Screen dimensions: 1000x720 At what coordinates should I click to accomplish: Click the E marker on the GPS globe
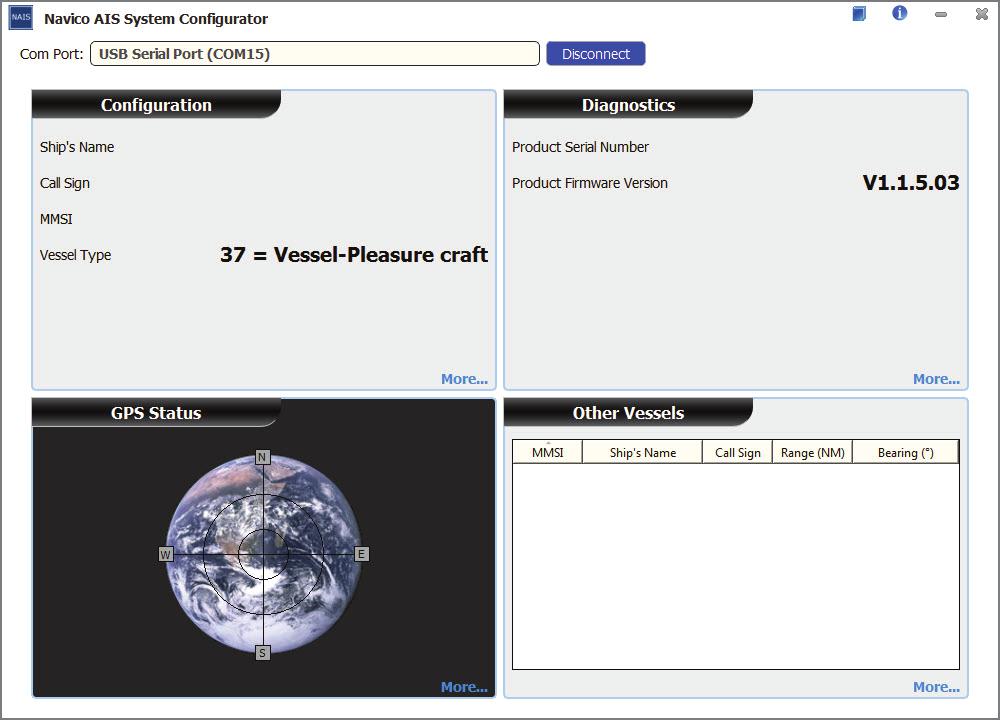coord(362,554)
